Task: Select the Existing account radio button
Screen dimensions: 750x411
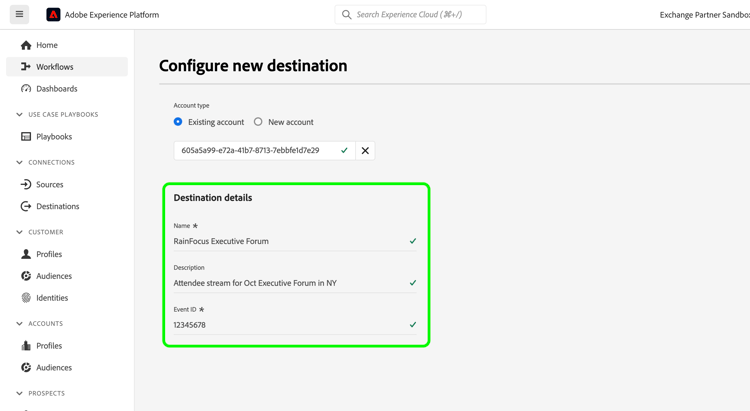Action: coord(178,122)
